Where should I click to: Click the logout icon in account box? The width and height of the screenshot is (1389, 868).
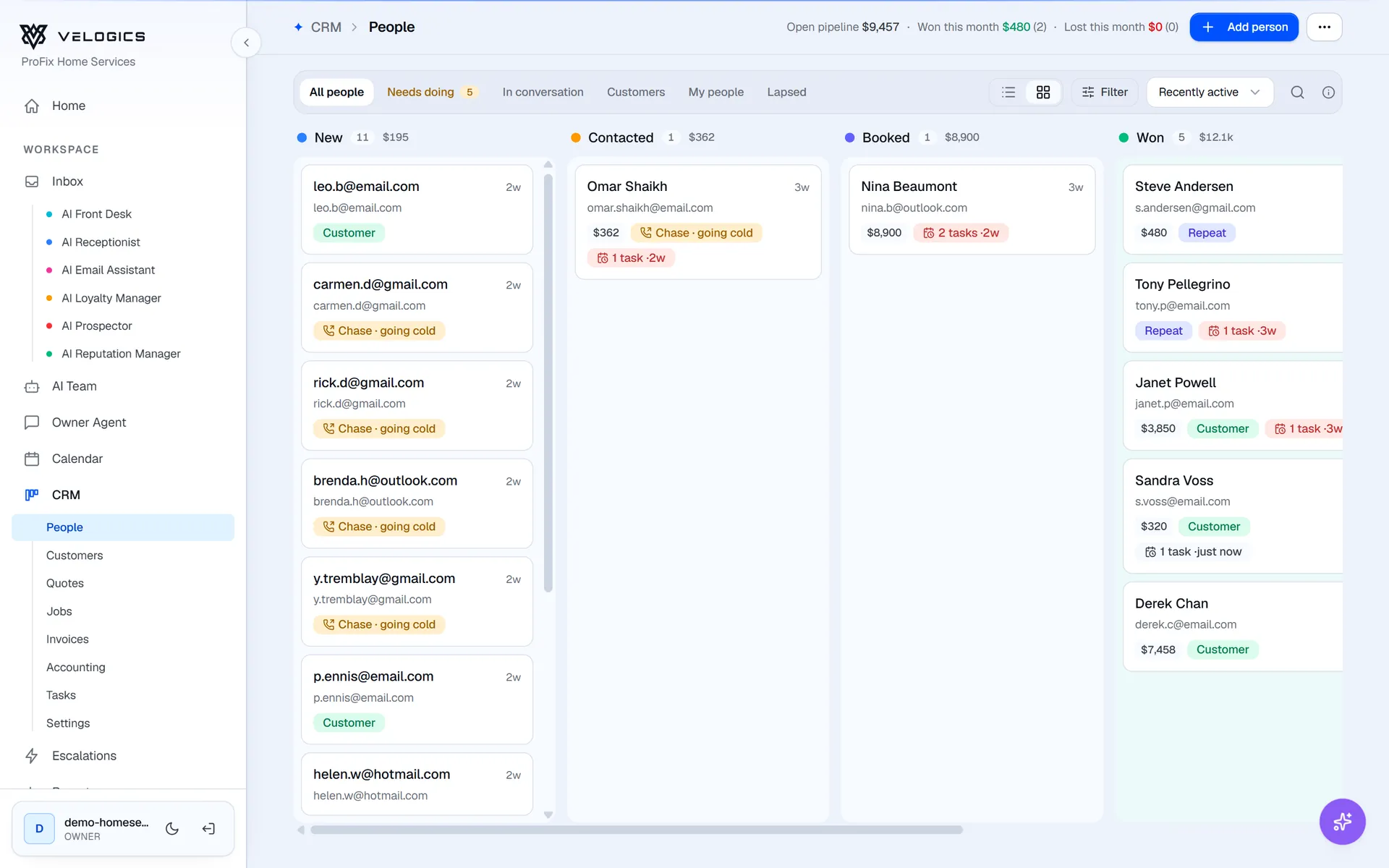tap(208, 829)
